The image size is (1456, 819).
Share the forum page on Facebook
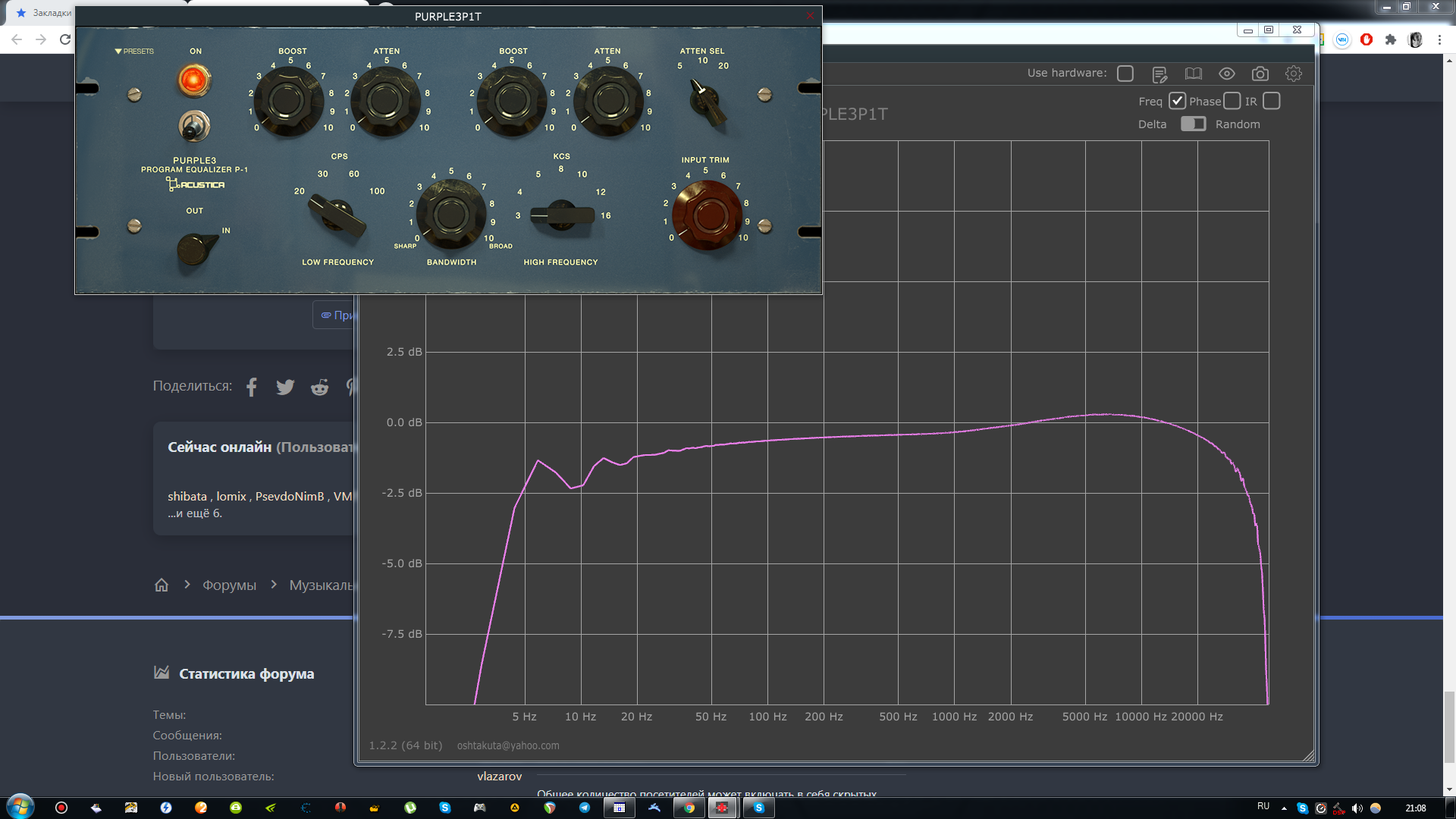[x=251, y=387]
